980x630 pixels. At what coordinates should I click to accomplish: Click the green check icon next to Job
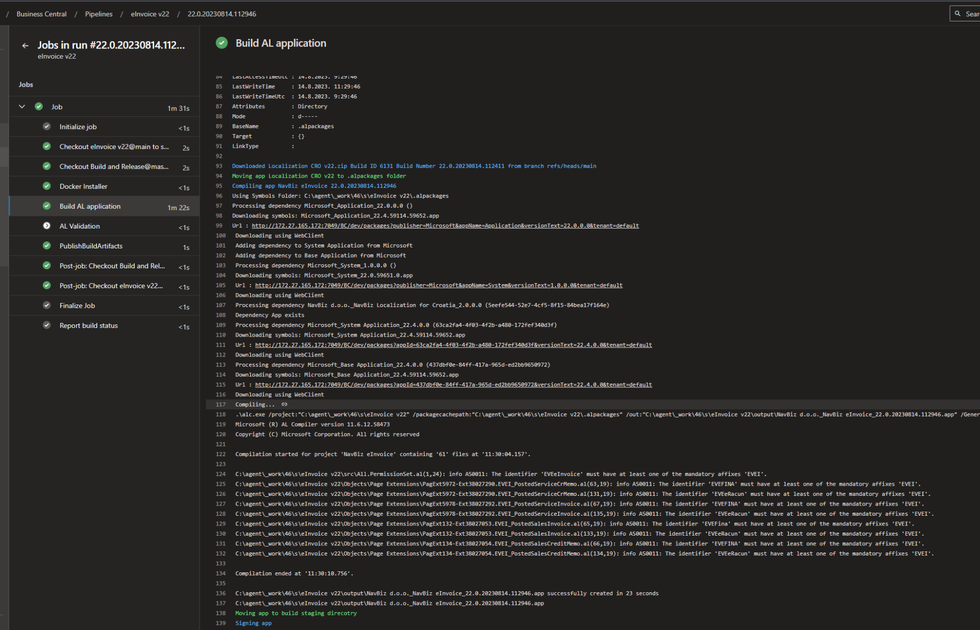39,107
